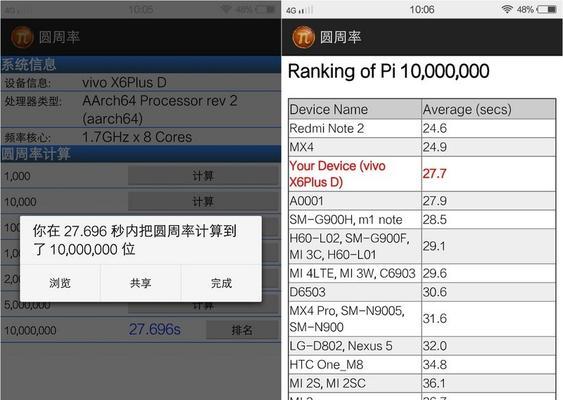The height and width of the screenshot is (400, 563).
Task: Select the red 27.7 average value
Action: [434, 174]
